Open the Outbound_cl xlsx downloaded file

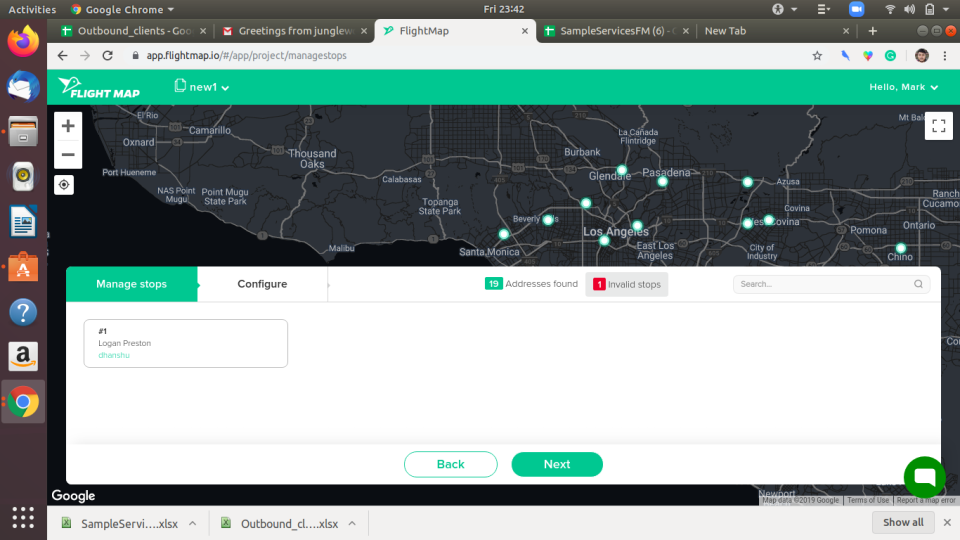(280, 523)
